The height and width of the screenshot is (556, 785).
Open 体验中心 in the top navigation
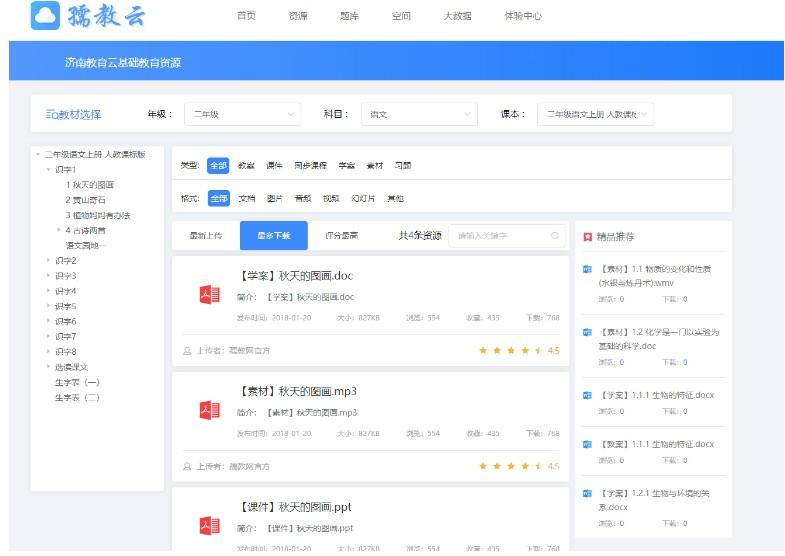point(523,16)
